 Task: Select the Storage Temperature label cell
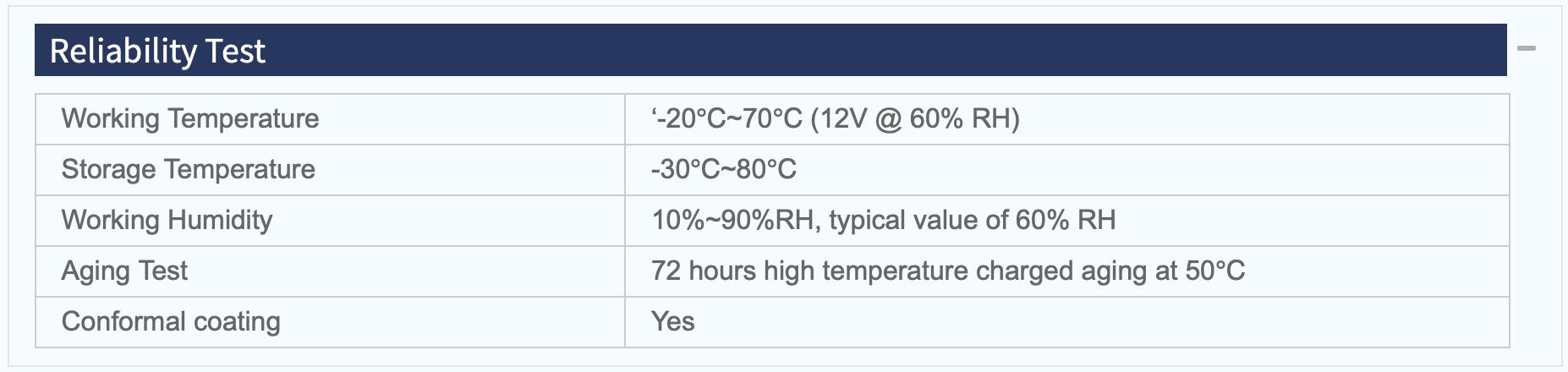[x=330, y=170]
